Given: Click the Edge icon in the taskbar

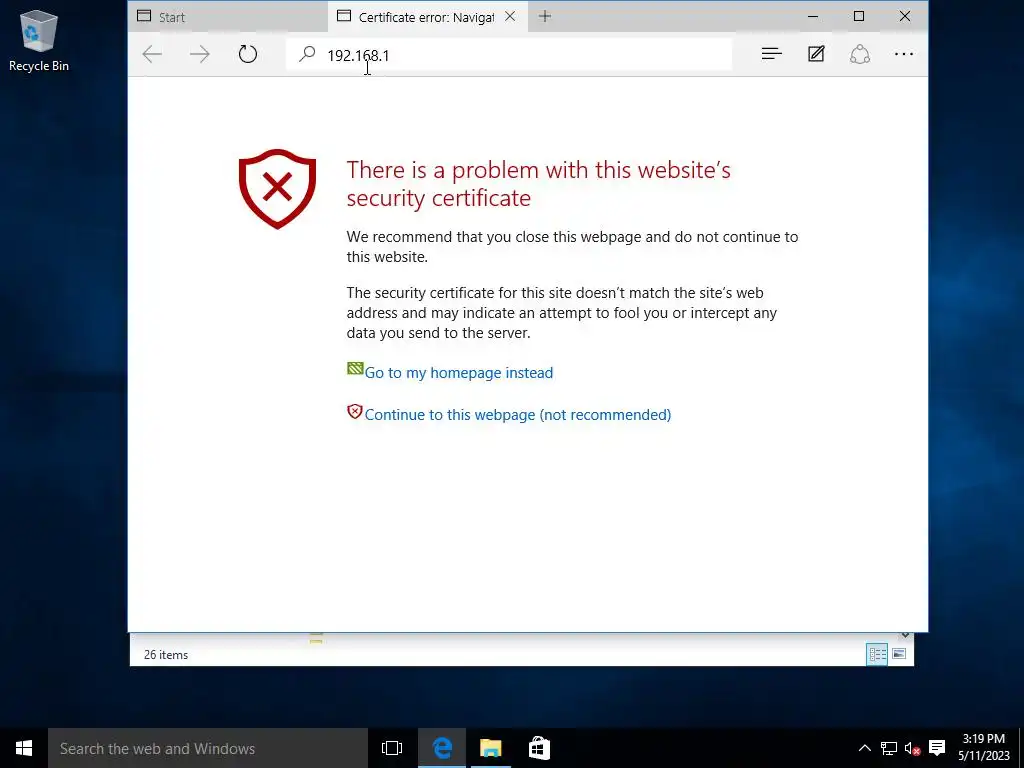Looking at the screenshot, I should pos(442,748).
